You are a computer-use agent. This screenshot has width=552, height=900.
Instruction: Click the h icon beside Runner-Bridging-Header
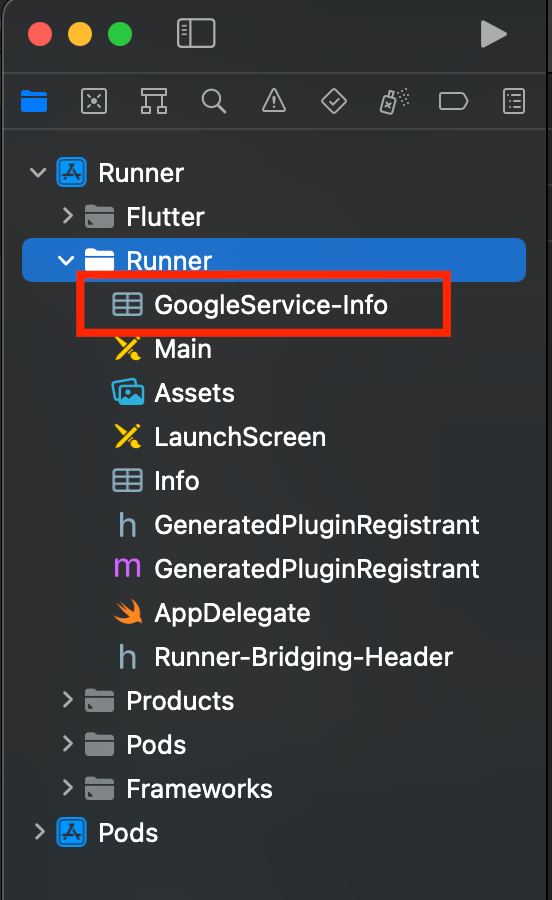click(127, 657)
